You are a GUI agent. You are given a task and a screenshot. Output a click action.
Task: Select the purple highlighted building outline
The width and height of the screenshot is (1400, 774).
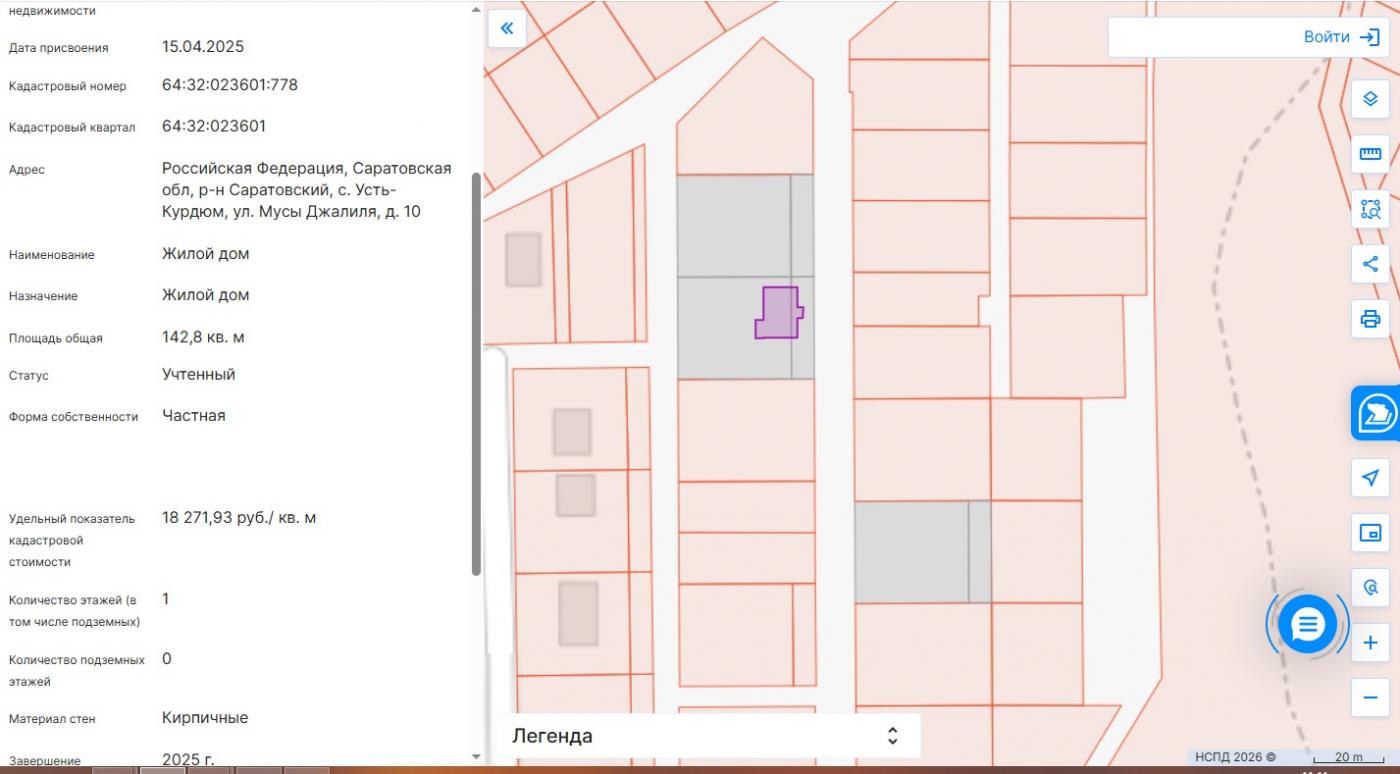coord(779,314)
